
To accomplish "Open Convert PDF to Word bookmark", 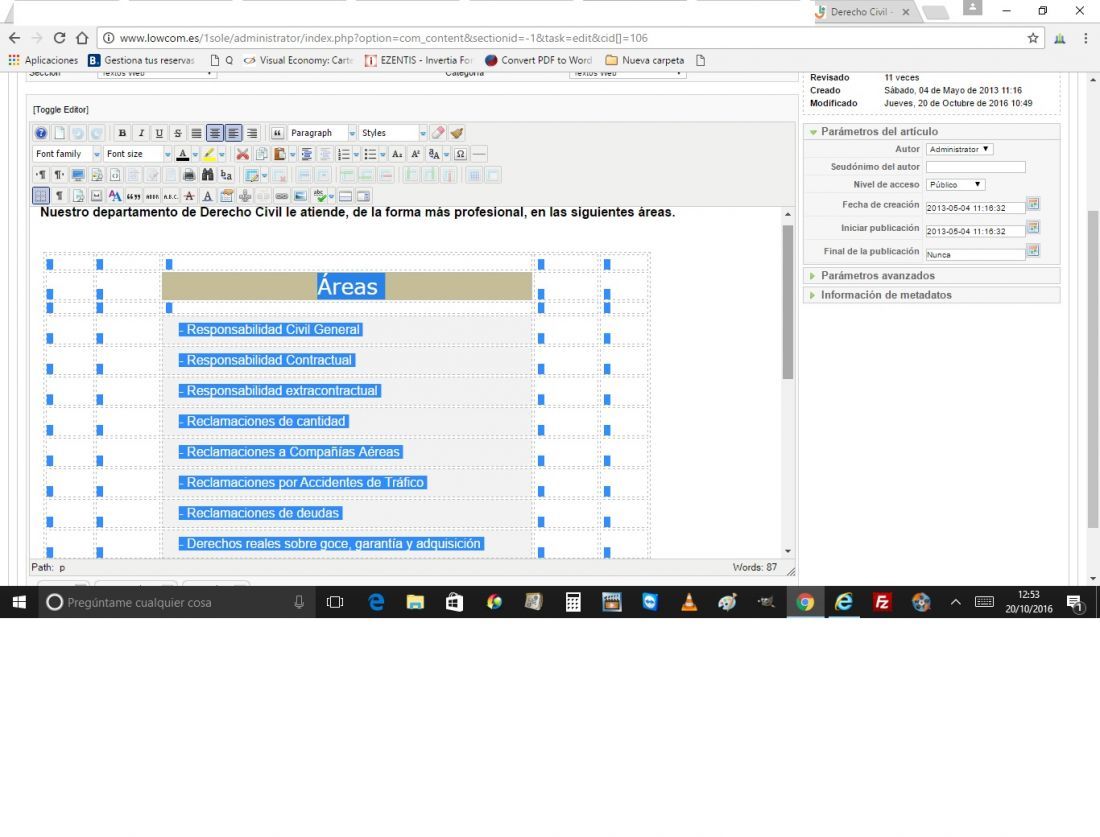I will (539, 60).
